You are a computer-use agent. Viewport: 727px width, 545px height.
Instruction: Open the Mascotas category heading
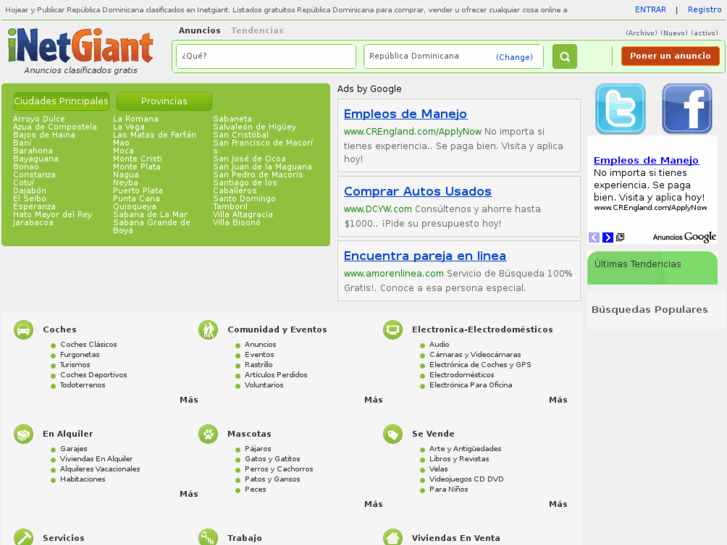point(249,434)
